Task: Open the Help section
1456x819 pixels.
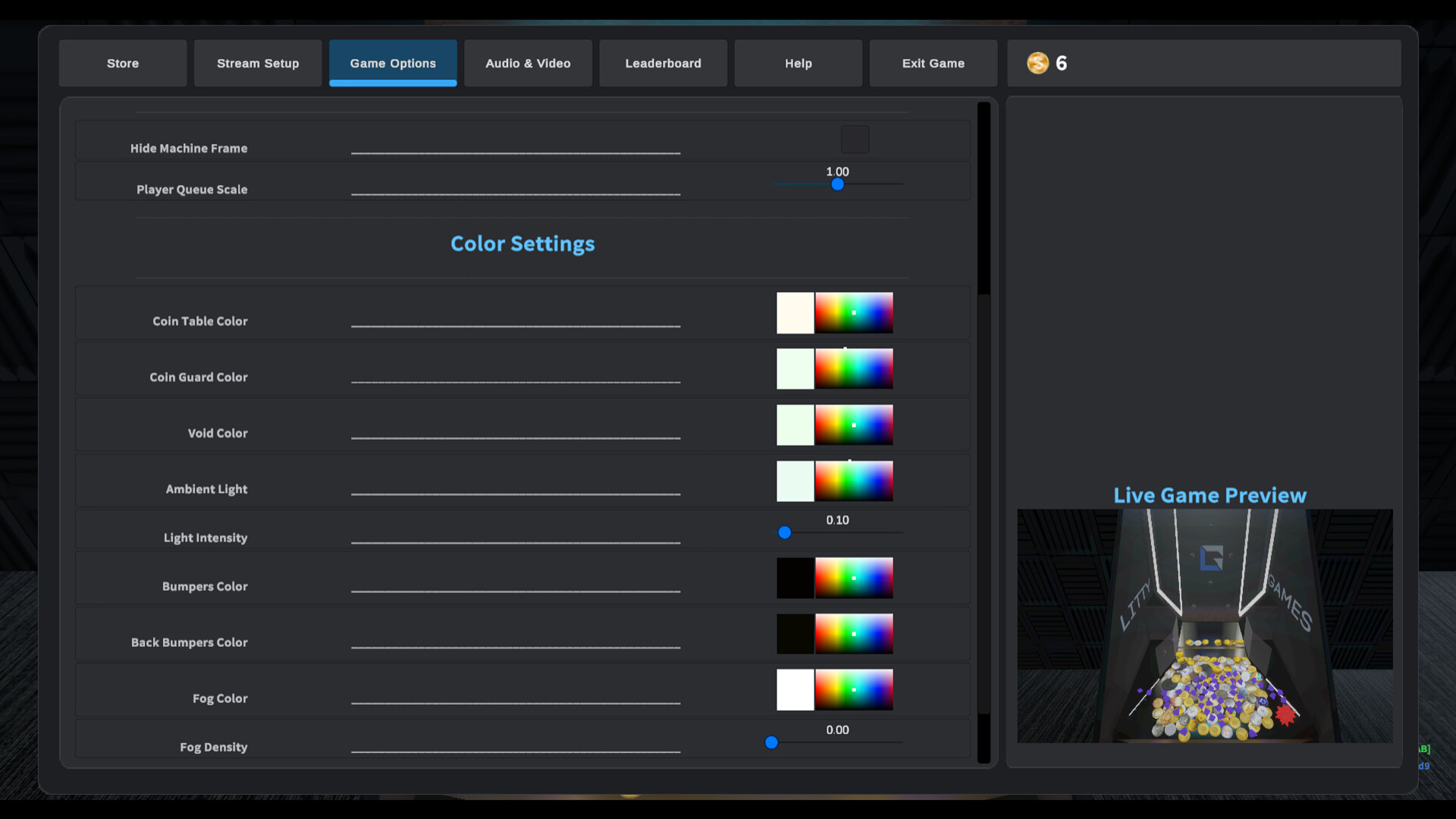Action: click(x=797, y=63)
